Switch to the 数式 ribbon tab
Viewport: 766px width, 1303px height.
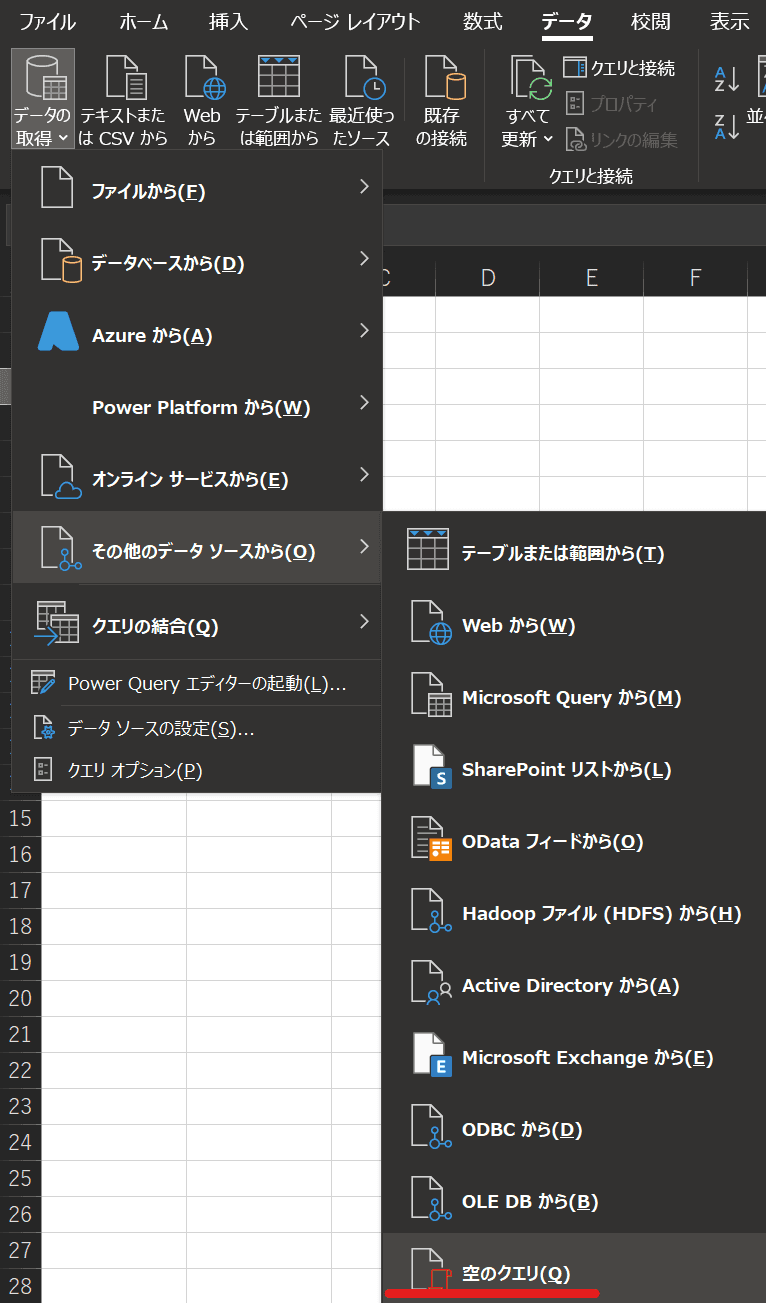483,22
